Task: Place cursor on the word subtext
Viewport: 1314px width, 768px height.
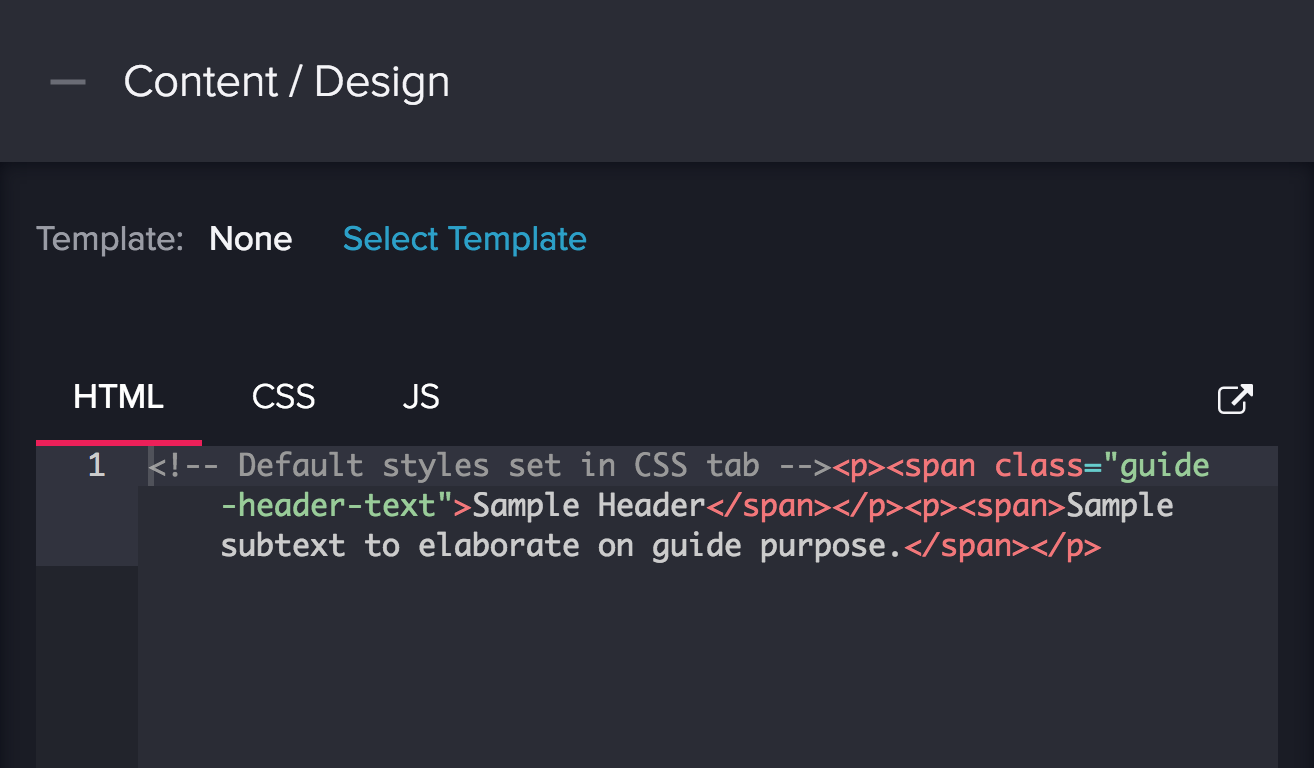Action: (282, 546)
